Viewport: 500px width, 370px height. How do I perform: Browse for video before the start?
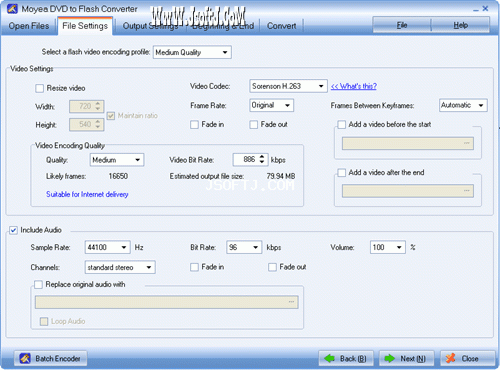[x=467, y=143]
